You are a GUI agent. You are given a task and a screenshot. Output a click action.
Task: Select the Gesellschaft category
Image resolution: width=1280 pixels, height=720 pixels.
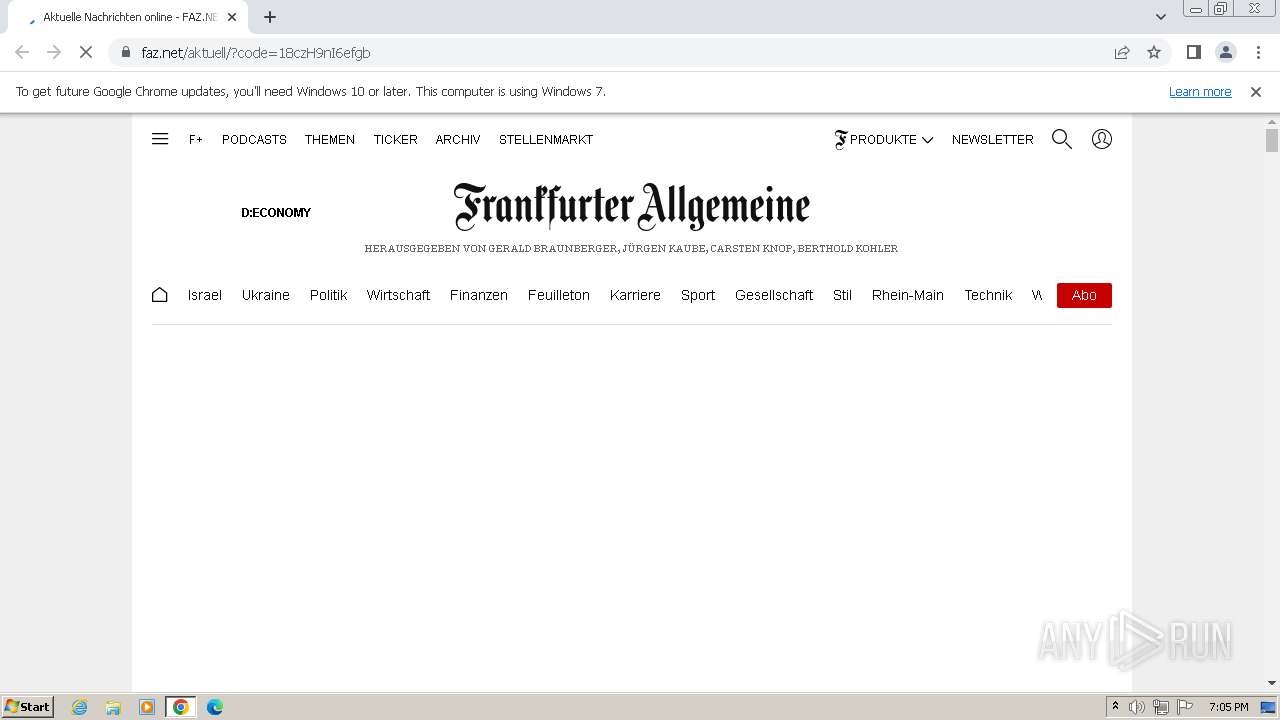tap(774, 295)
